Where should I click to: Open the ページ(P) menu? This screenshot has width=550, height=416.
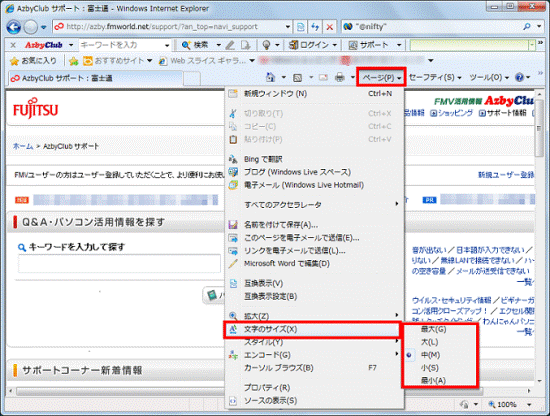(382, 78)
